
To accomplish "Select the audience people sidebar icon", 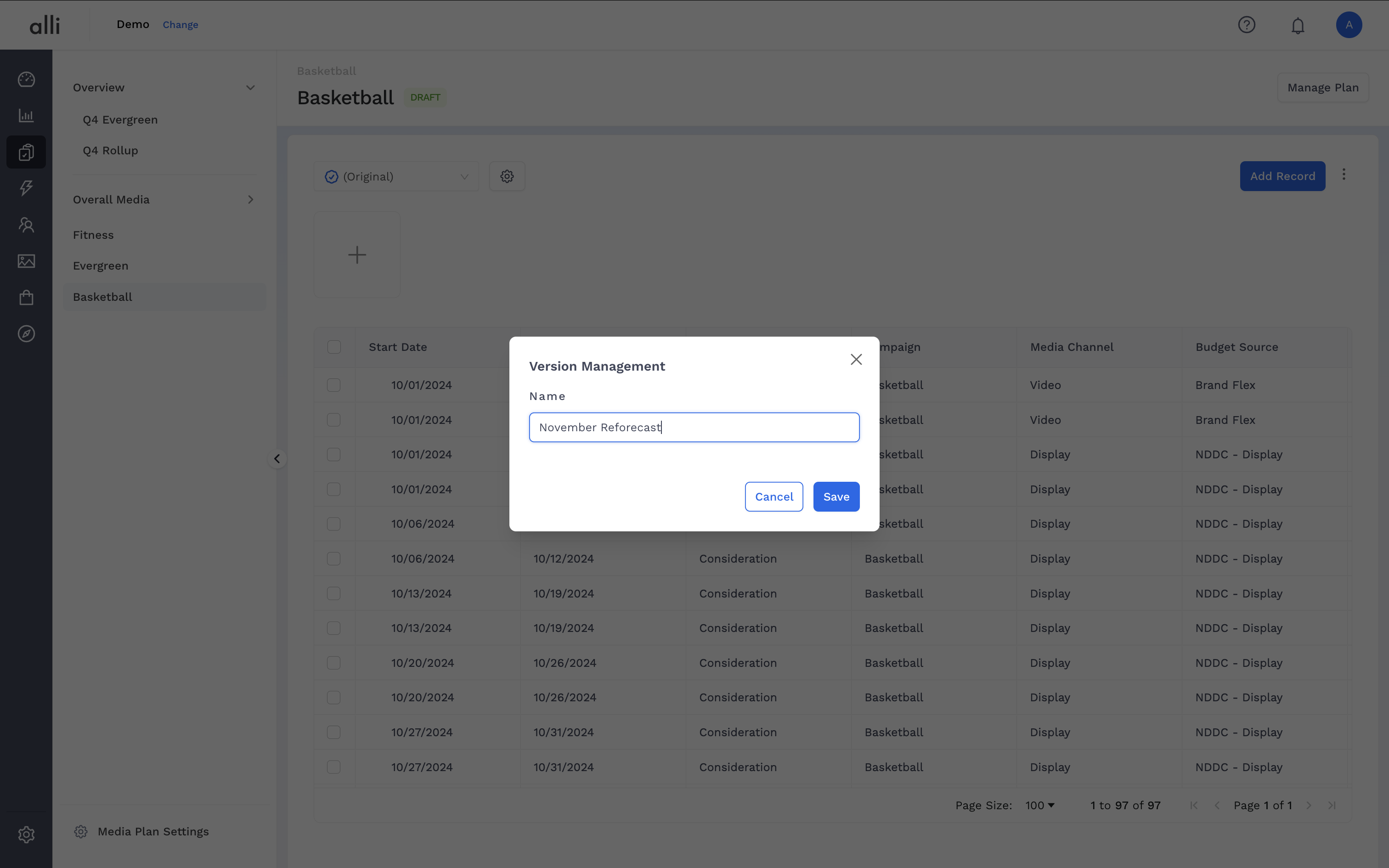I will click(x=26, y=225).
